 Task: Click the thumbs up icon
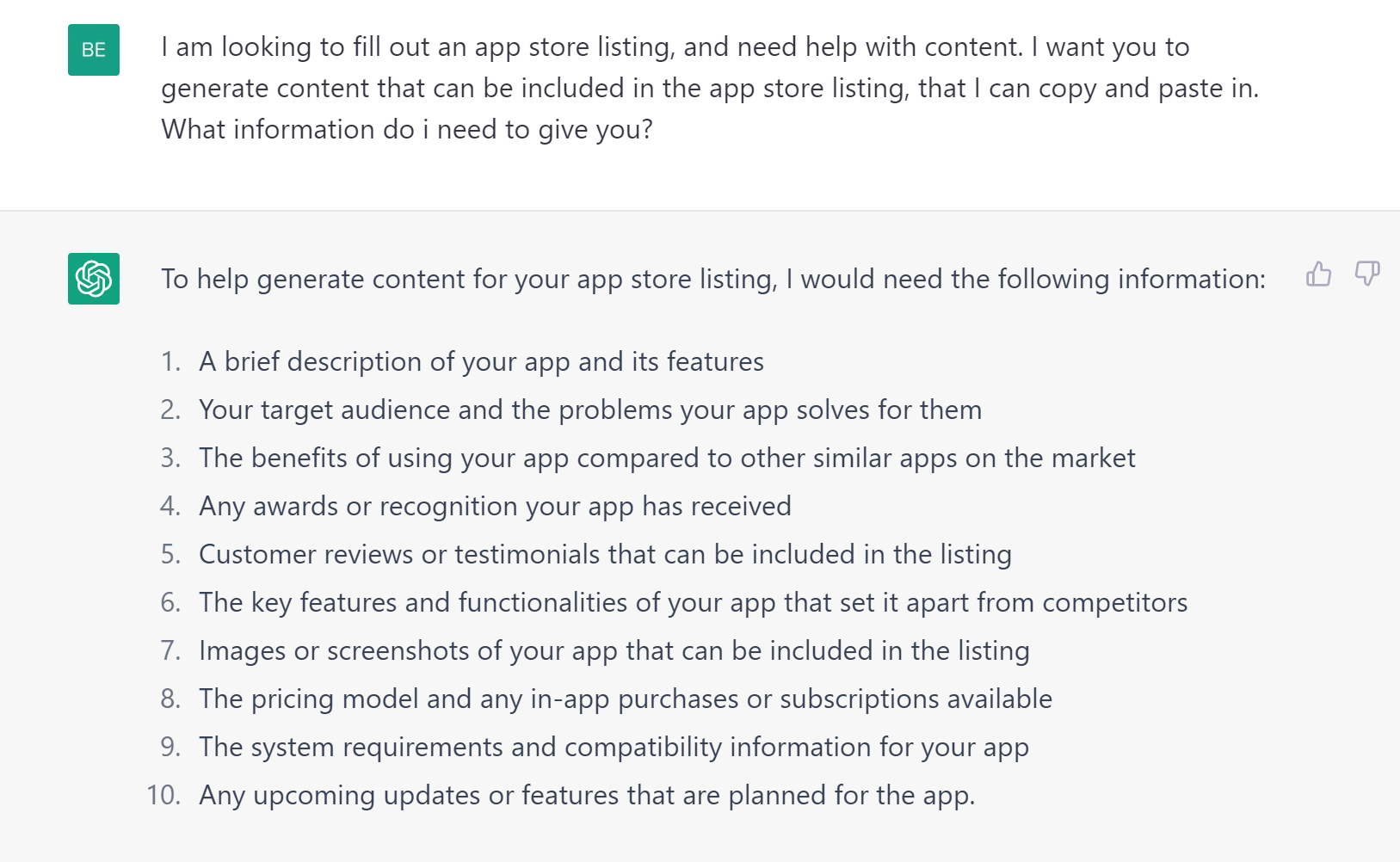pyautogui.click(x=1318, y=274)
